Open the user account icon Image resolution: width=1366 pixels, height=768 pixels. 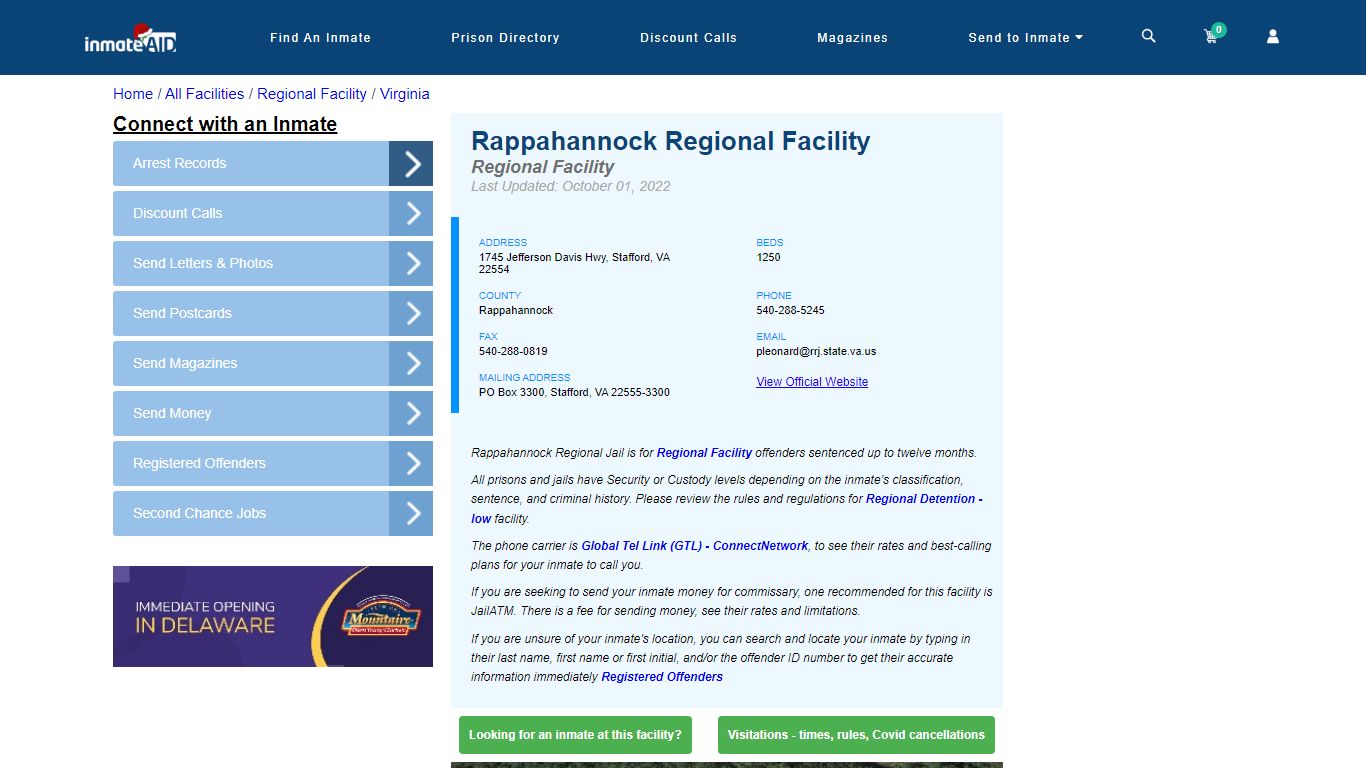[1273, 36]
